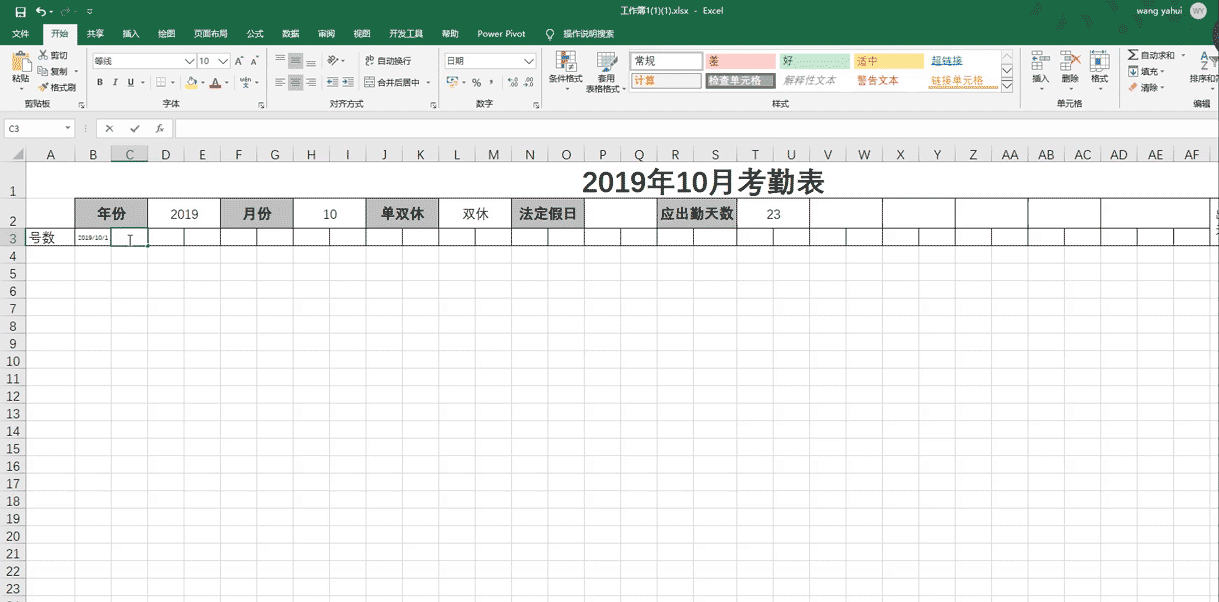This screenshot has height=602, width=1219.
Task: Click the Undo arrow icon
Action: pos(40,12)
